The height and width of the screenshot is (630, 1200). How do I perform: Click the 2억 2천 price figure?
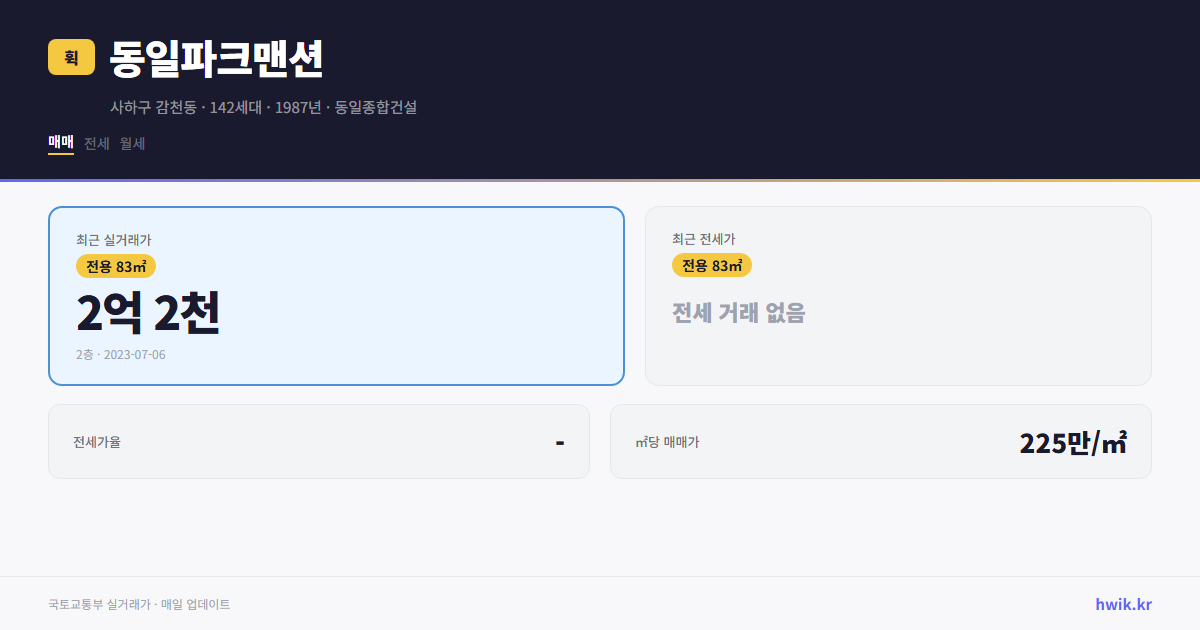pos(149,313)
